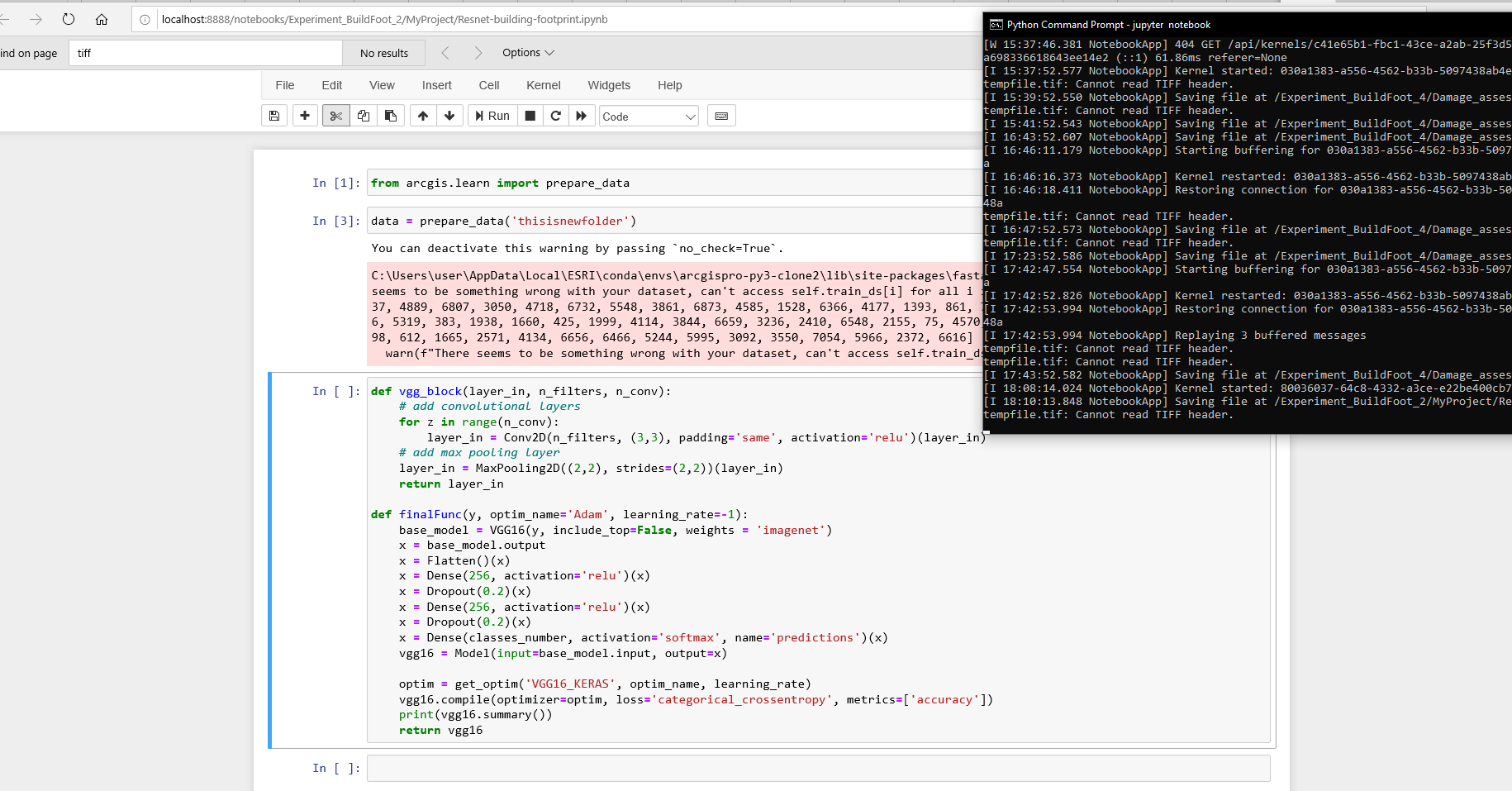Click the 'You can deactivate this warning' output text
This screenshot has height=791, width=1512.
[x=577, y=248]
